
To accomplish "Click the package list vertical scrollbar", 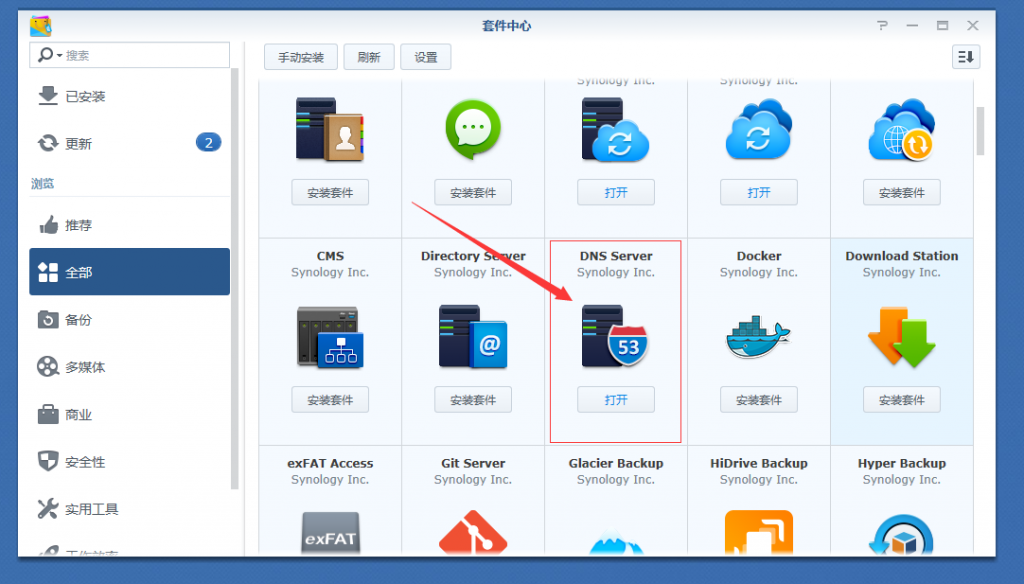I will [980, 131].
